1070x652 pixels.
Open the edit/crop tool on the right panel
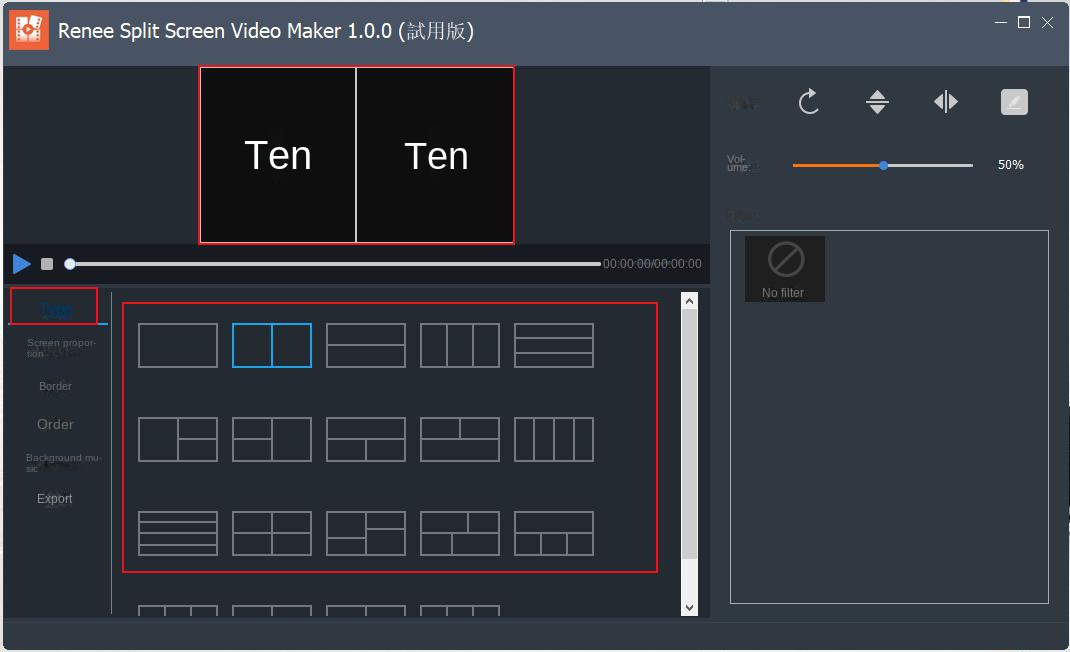[1013, 101]
